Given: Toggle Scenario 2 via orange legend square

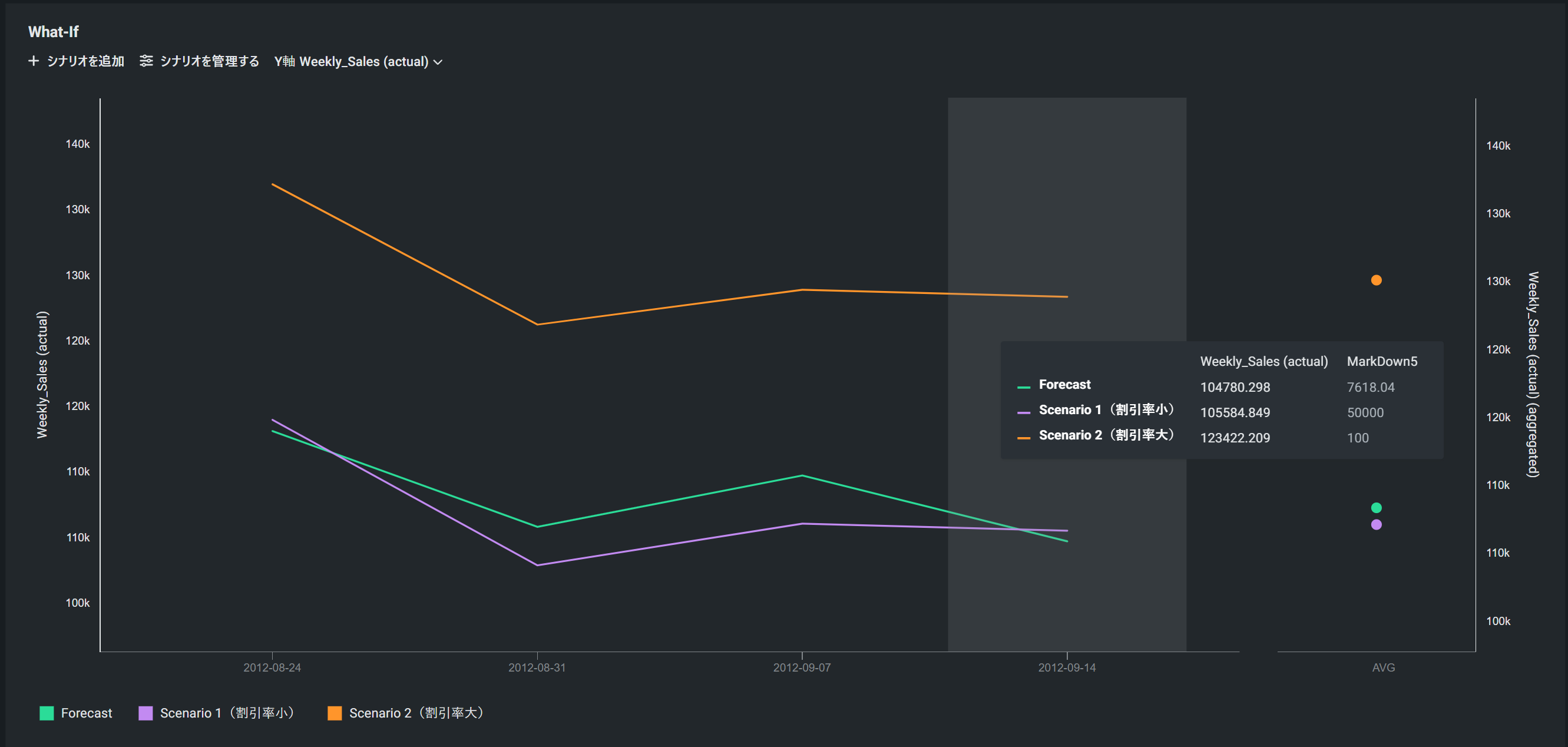Looking at the screenshot, I should (x=334, y=713).
